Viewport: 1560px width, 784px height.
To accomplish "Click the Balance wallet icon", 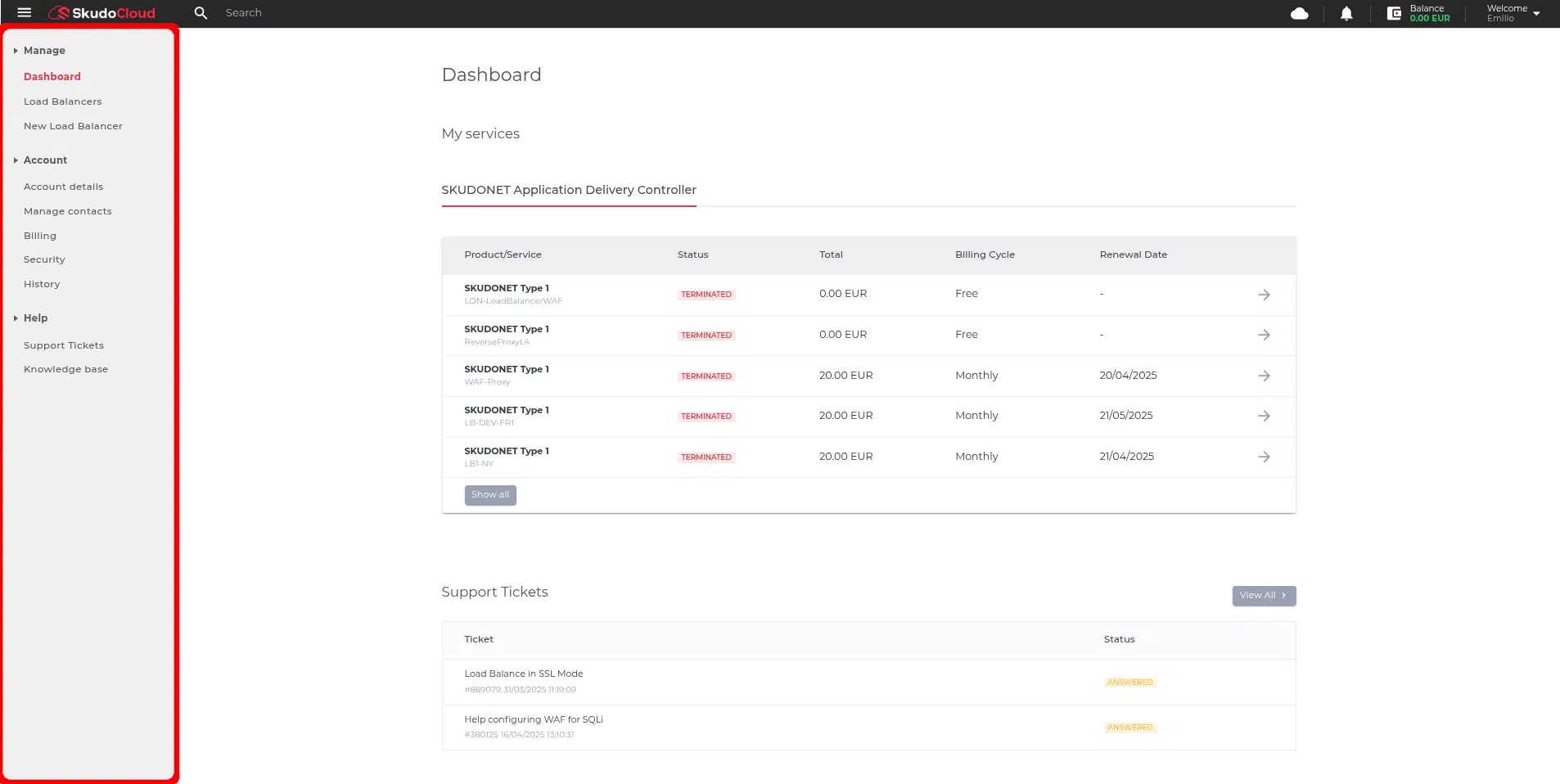I will [x=1394, y=13].
